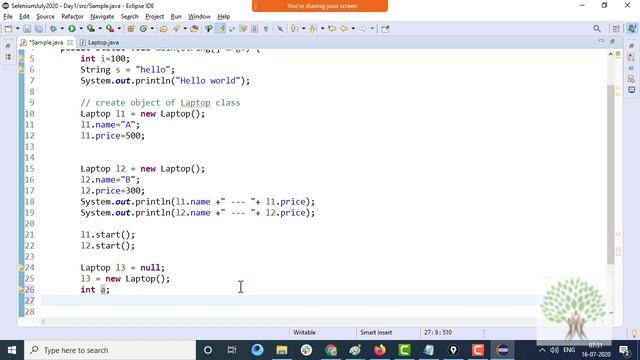Expand the External Tools dropdown arrow
The width and height of the screenshot is (640, 360).
(119, 29)
